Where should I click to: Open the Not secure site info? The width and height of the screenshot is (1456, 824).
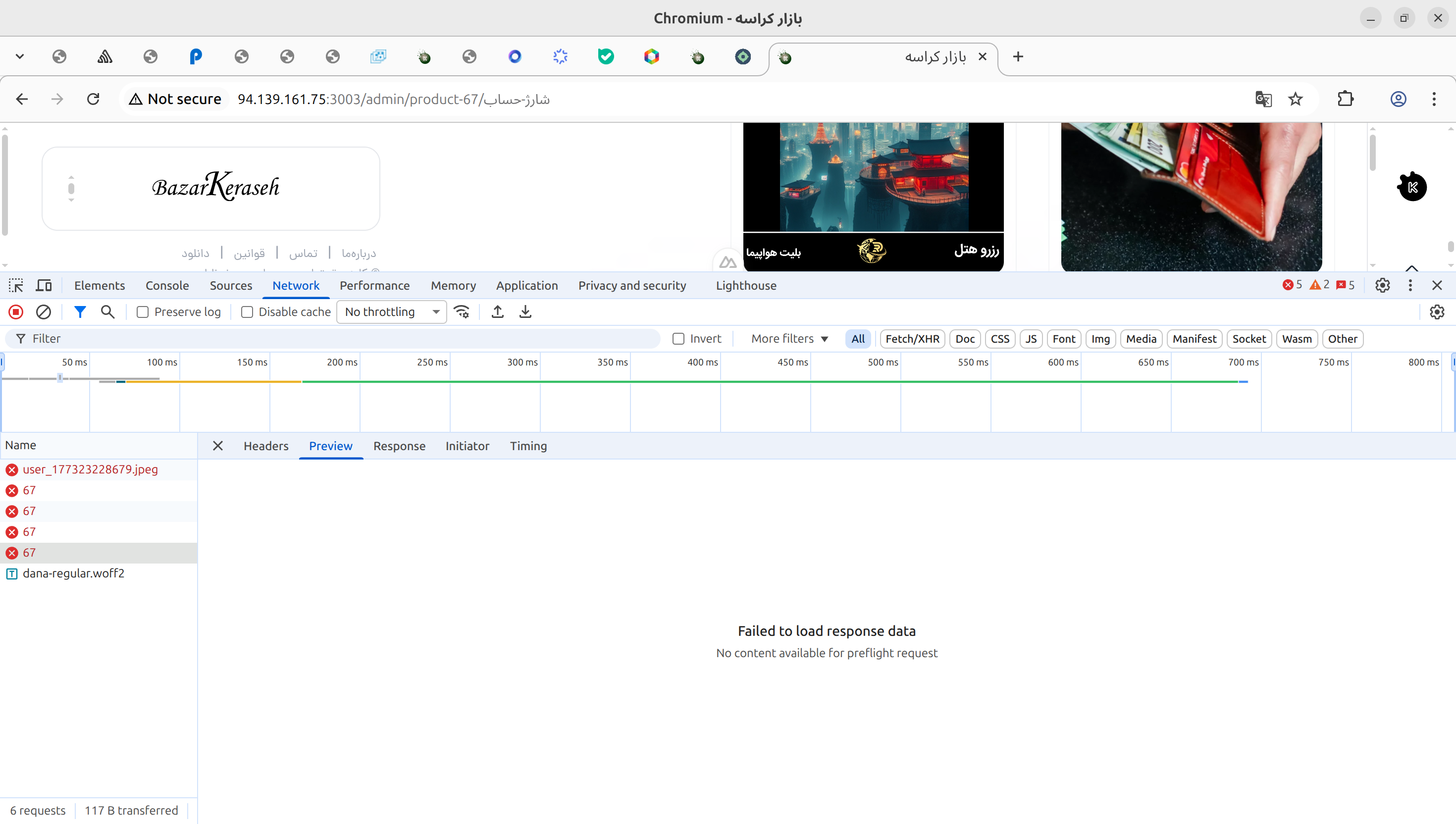(175, 99)
